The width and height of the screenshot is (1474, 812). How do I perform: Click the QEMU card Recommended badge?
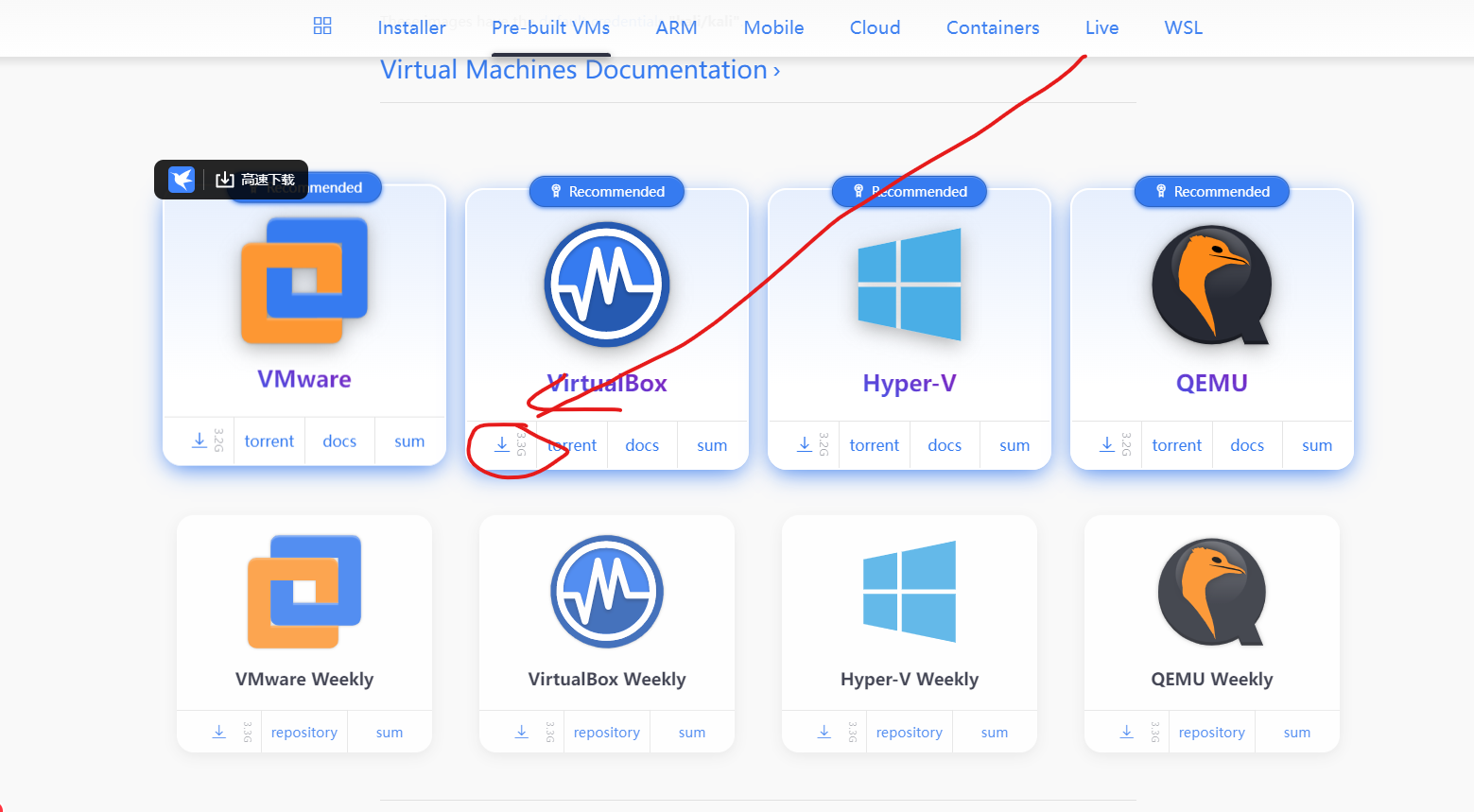click(1212, 192)
